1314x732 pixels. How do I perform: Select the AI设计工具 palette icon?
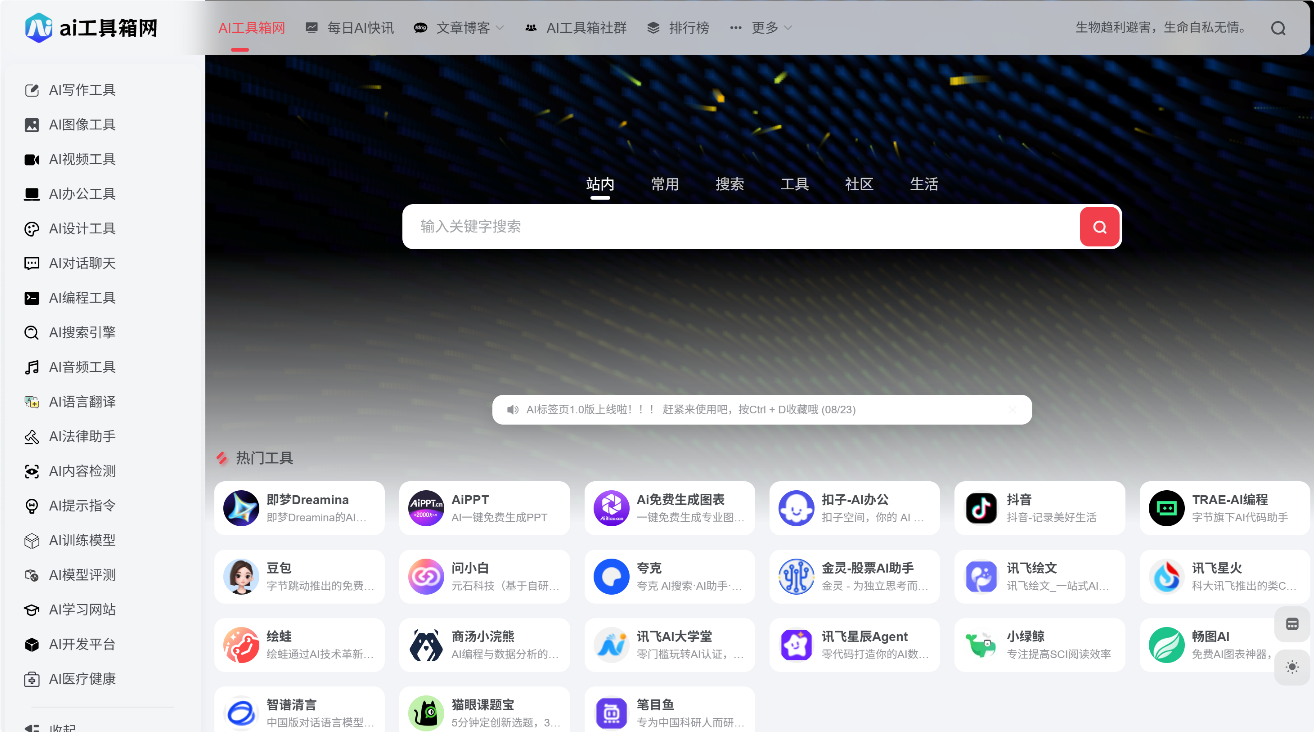click(x=31, y=229)
